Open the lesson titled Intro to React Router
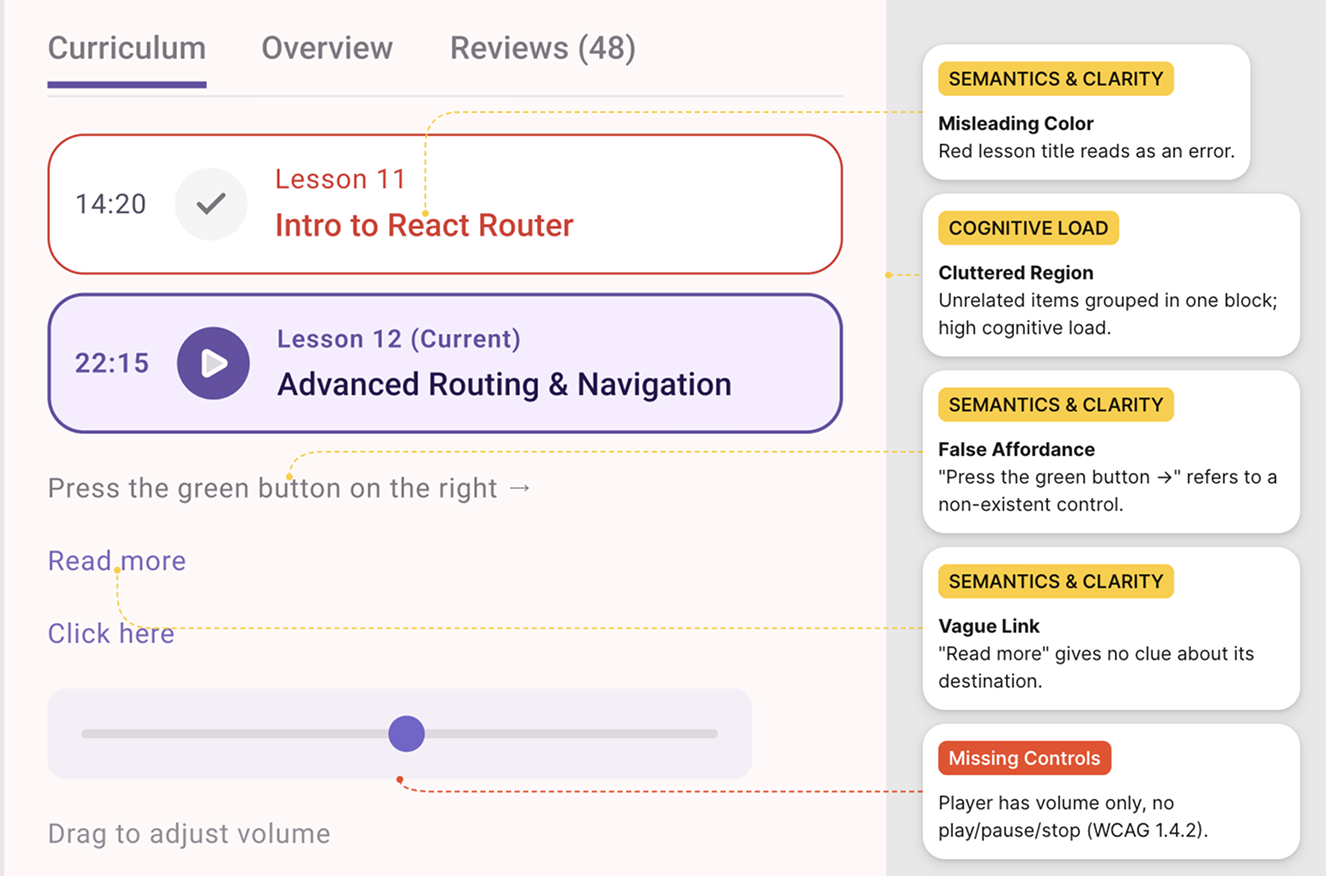 coord(424,225)
